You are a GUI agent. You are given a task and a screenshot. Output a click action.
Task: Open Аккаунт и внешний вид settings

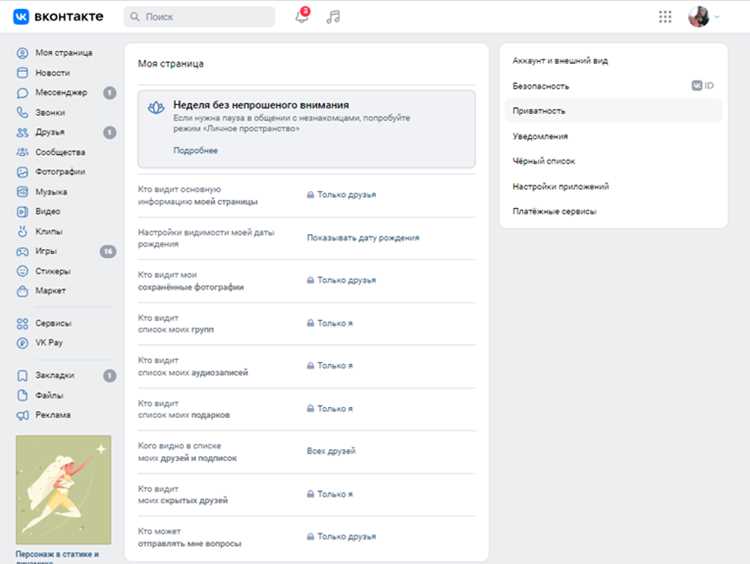pyautogui.click(x=560, y=61)
